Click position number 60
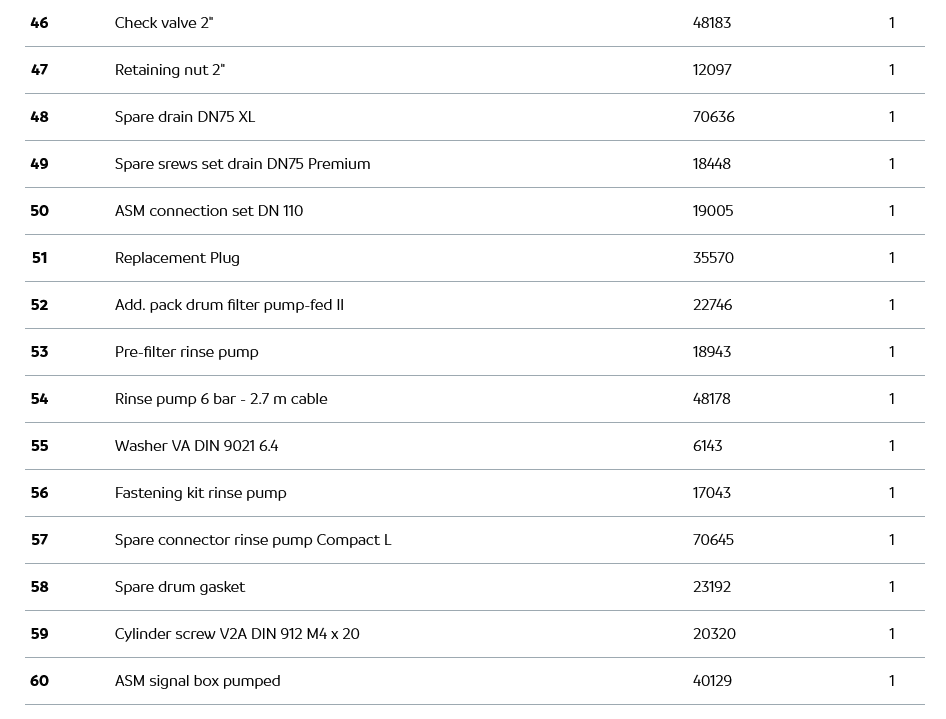 coord(39,681)
